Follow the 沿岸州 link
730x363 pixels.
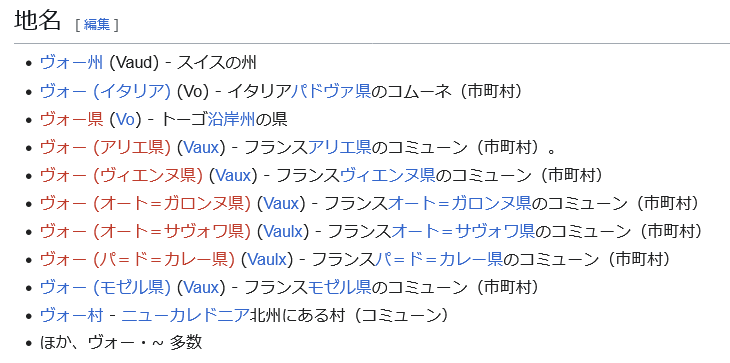click(x=231, y=120)
